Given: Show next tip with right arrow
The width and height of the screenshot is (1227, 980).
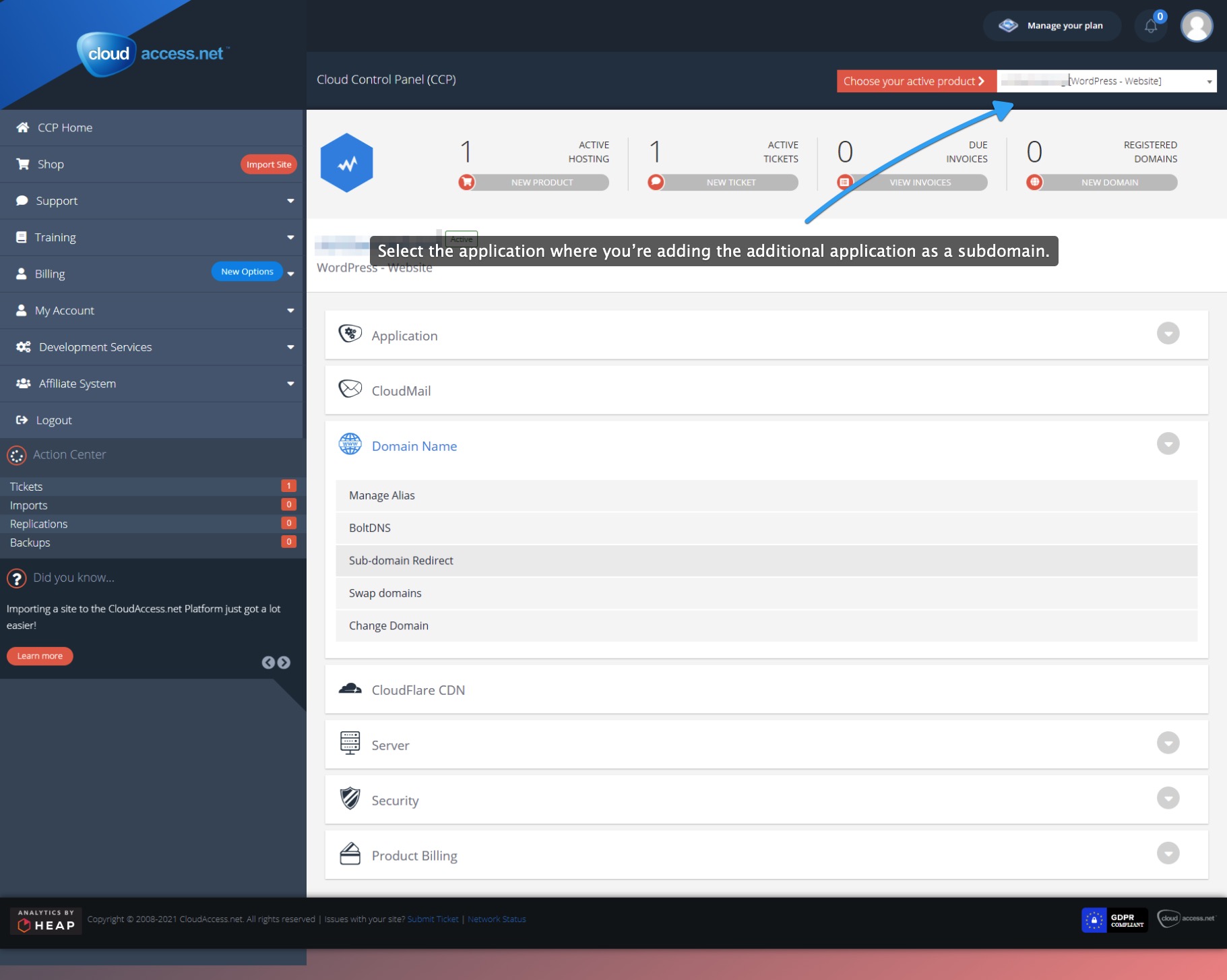Looking at the screenshot, I should [284, 663].
